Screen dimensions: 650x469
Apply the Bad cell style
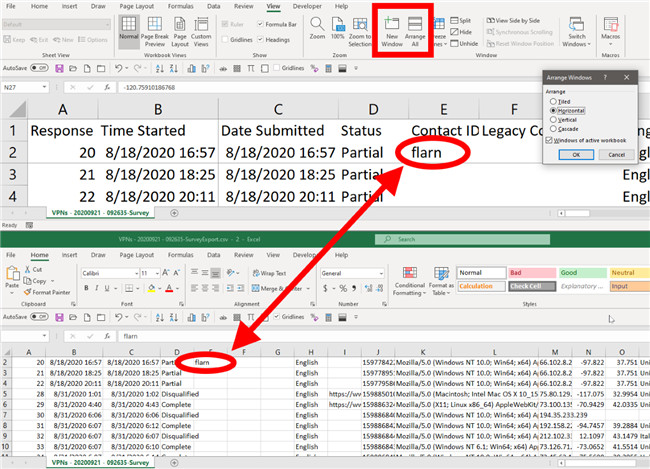point(532,273)
